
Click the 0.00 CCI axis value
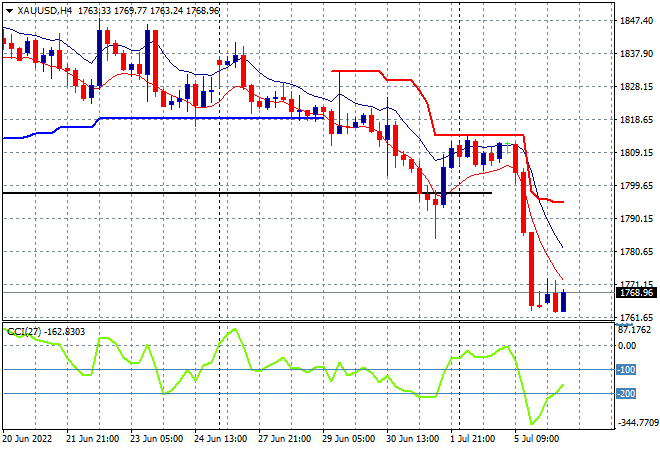pyautogui.click(x=627, y=346)
